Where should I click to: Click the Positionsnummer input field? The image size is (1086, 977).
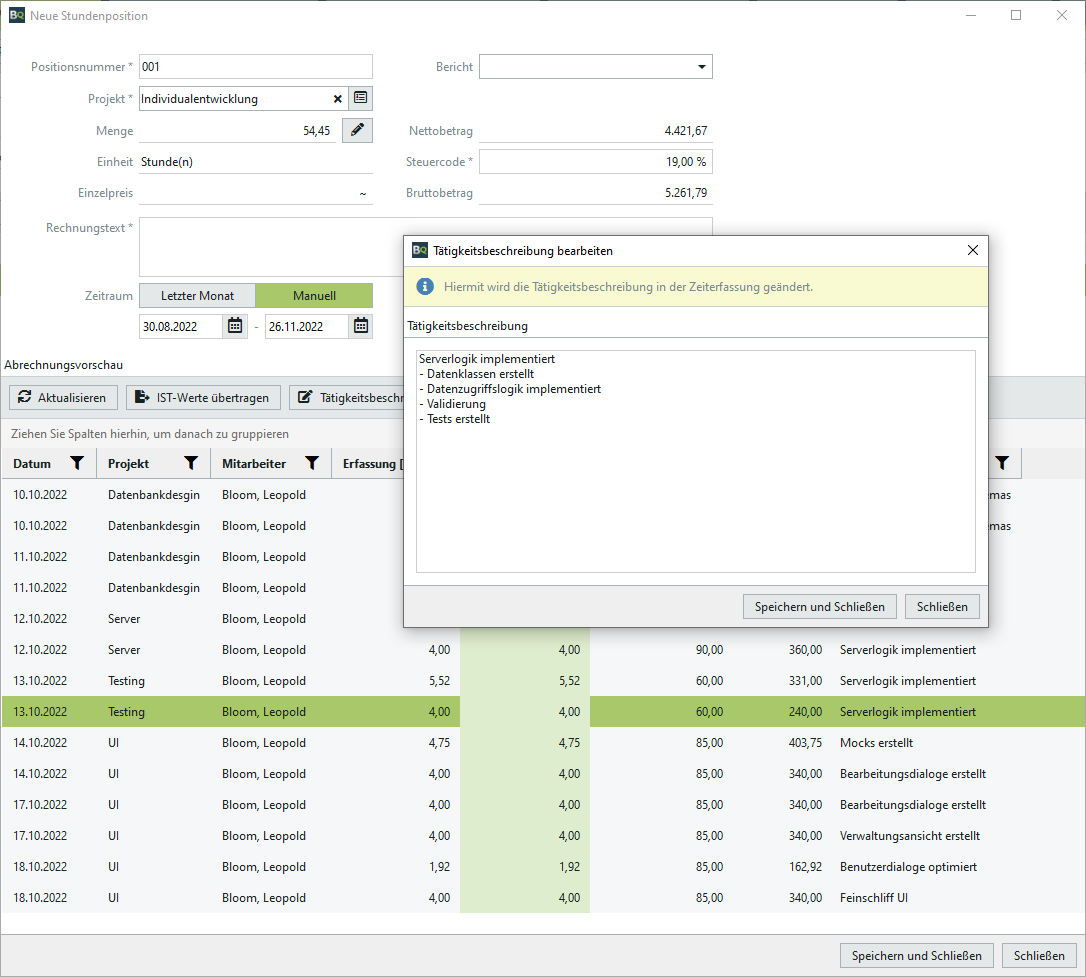coord(255,67)
